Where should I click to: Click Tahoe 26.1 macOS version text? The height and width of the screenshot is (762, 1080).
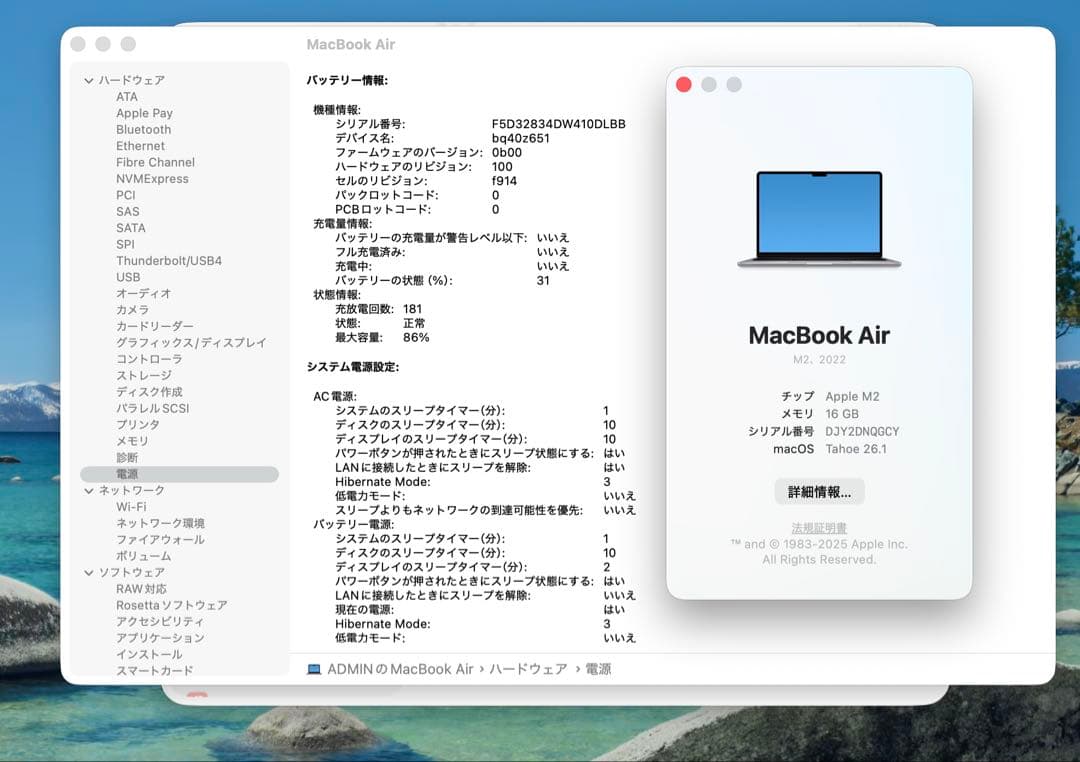tap(856, 449)
